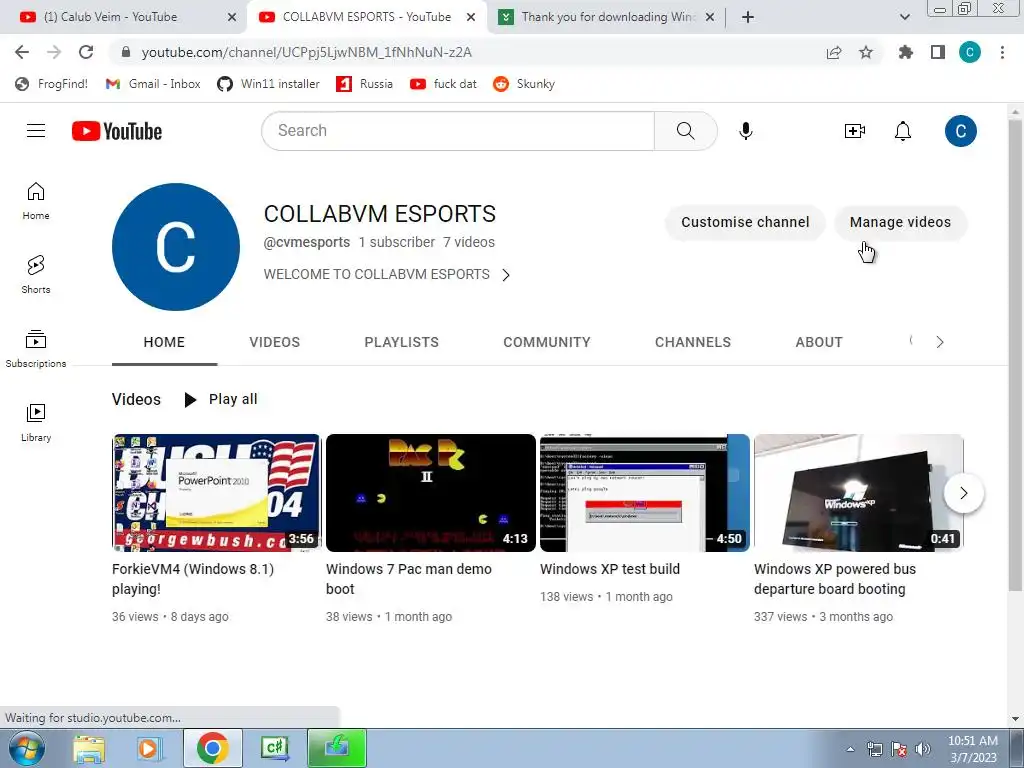This screenshot has width=1024, height=768.
Task: Select the ABOUT channel tab
Action: click(819, 342)
